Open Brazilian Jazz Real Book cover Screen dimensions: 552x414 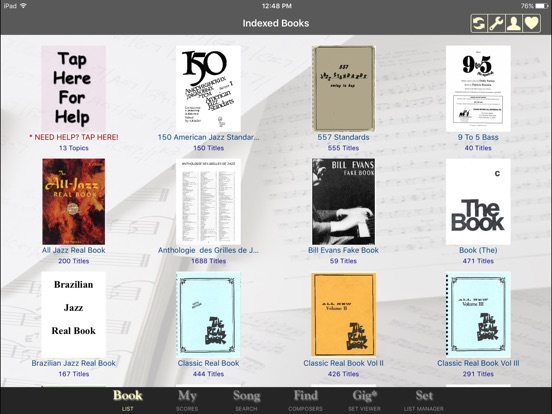[74, 314]
